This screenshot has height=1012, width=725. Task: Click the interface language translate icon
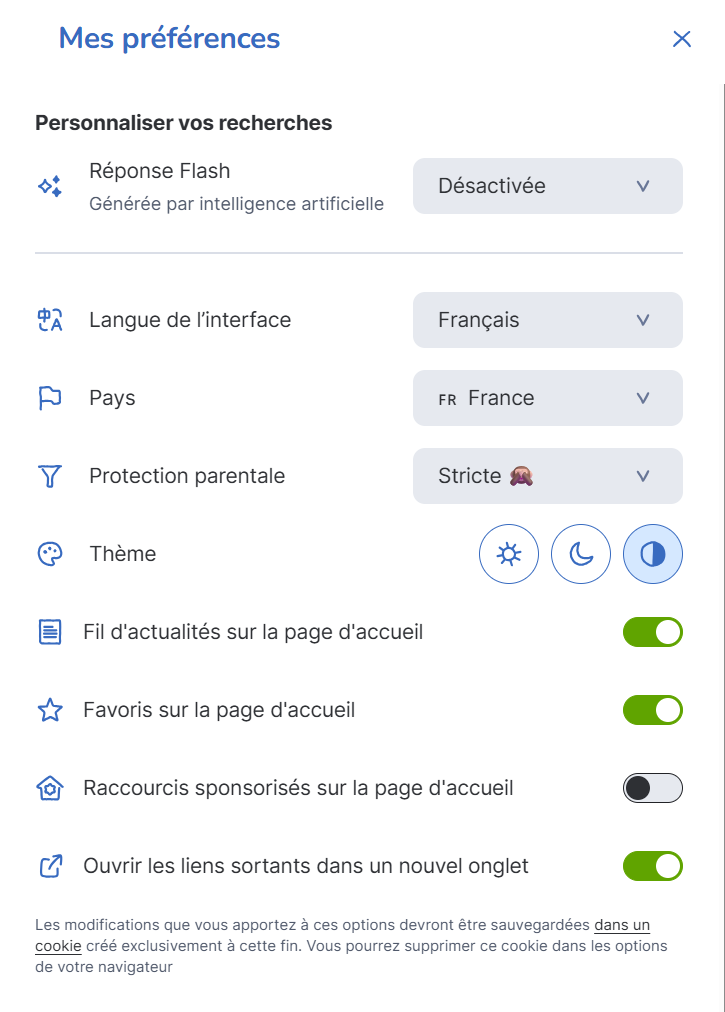[50, 320]
